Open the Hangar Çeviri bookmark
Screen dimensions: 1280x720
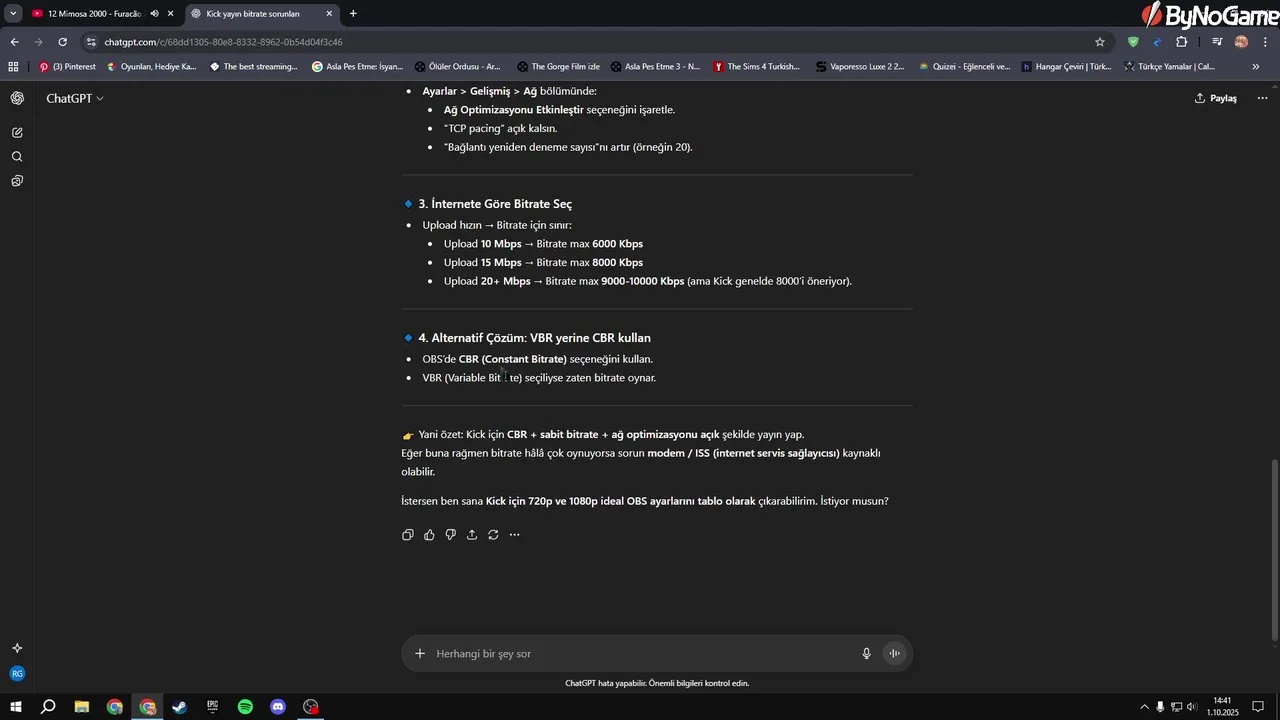tap(1066, 66)
